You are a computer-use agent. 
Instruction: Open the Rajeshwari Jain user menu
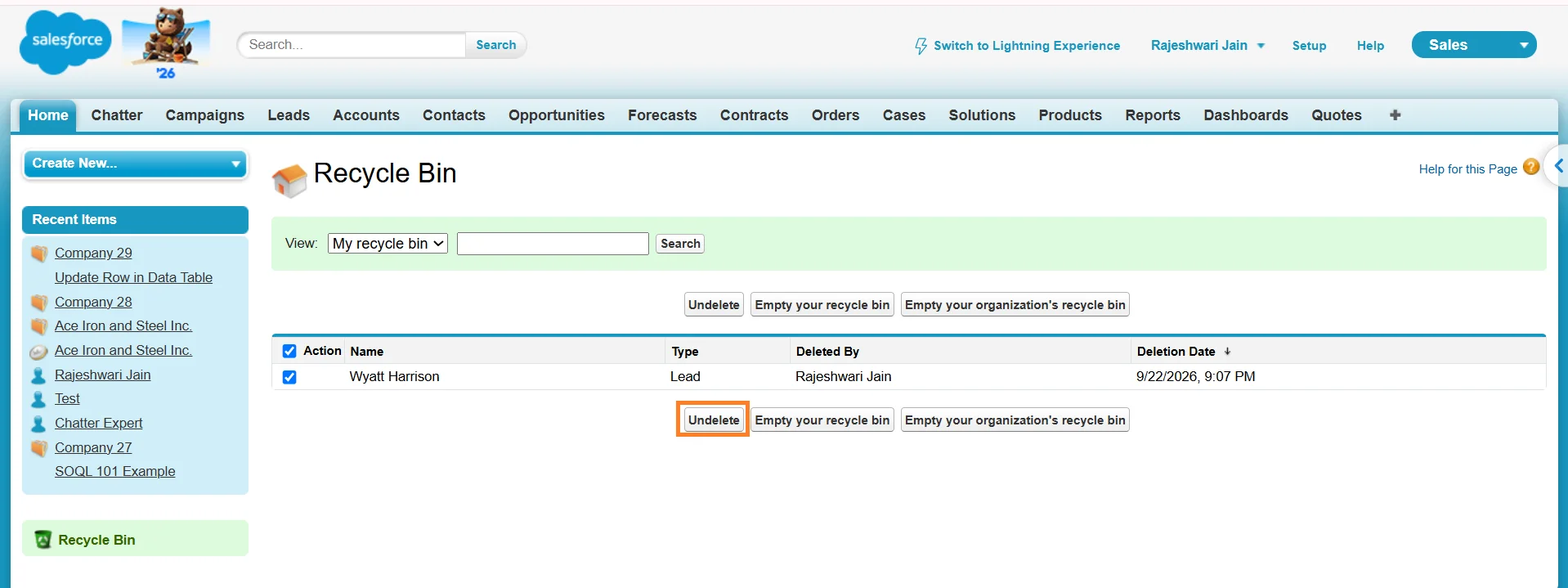tap(1207, 46)
